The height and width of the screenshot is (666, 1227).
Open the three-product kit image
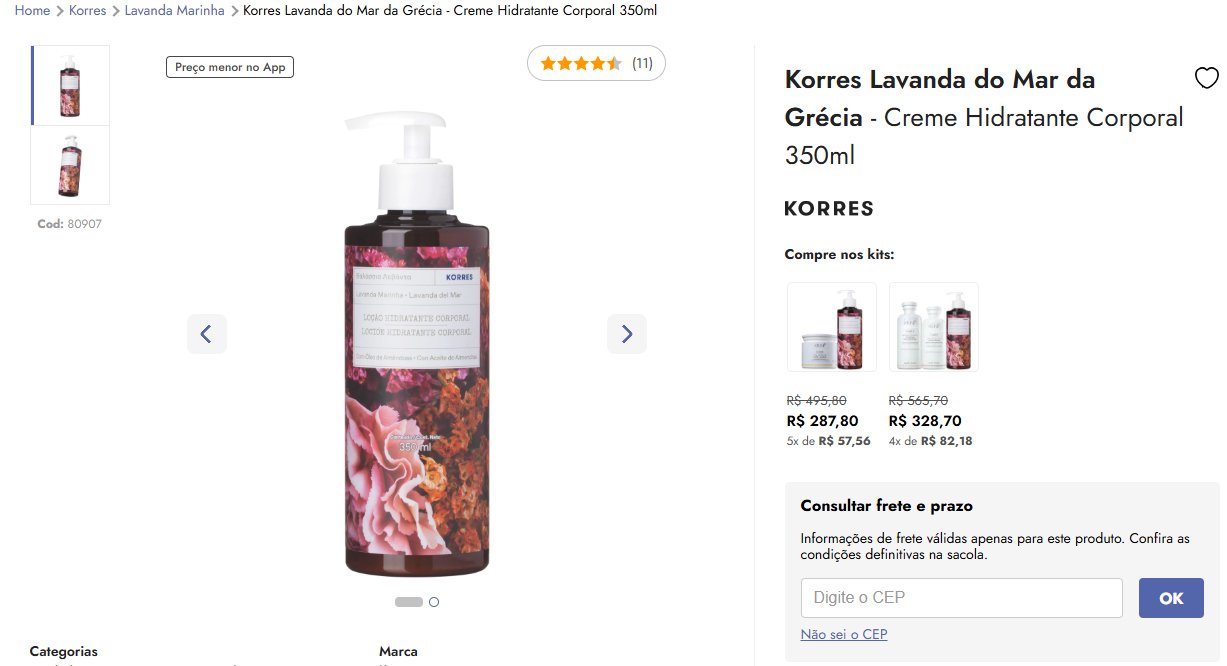934,327
